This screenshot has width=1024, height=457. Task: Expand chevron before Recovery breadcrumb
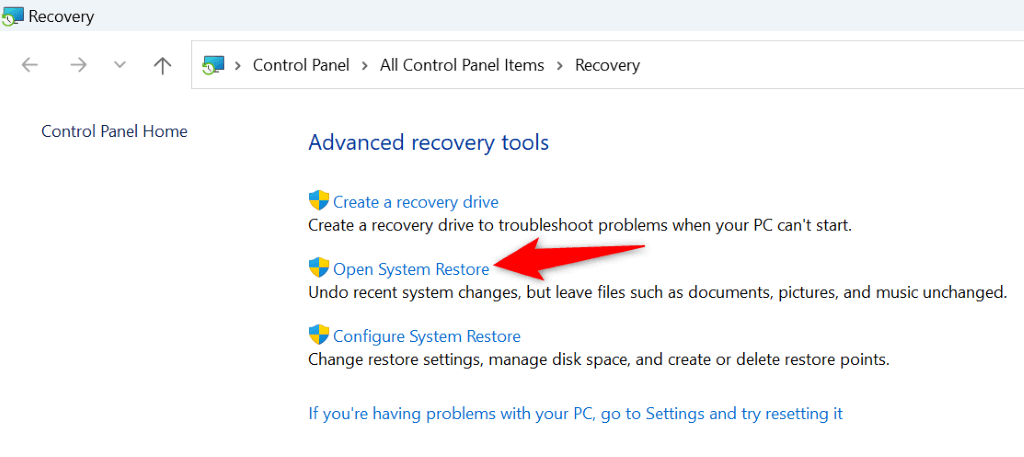(560, 65)
